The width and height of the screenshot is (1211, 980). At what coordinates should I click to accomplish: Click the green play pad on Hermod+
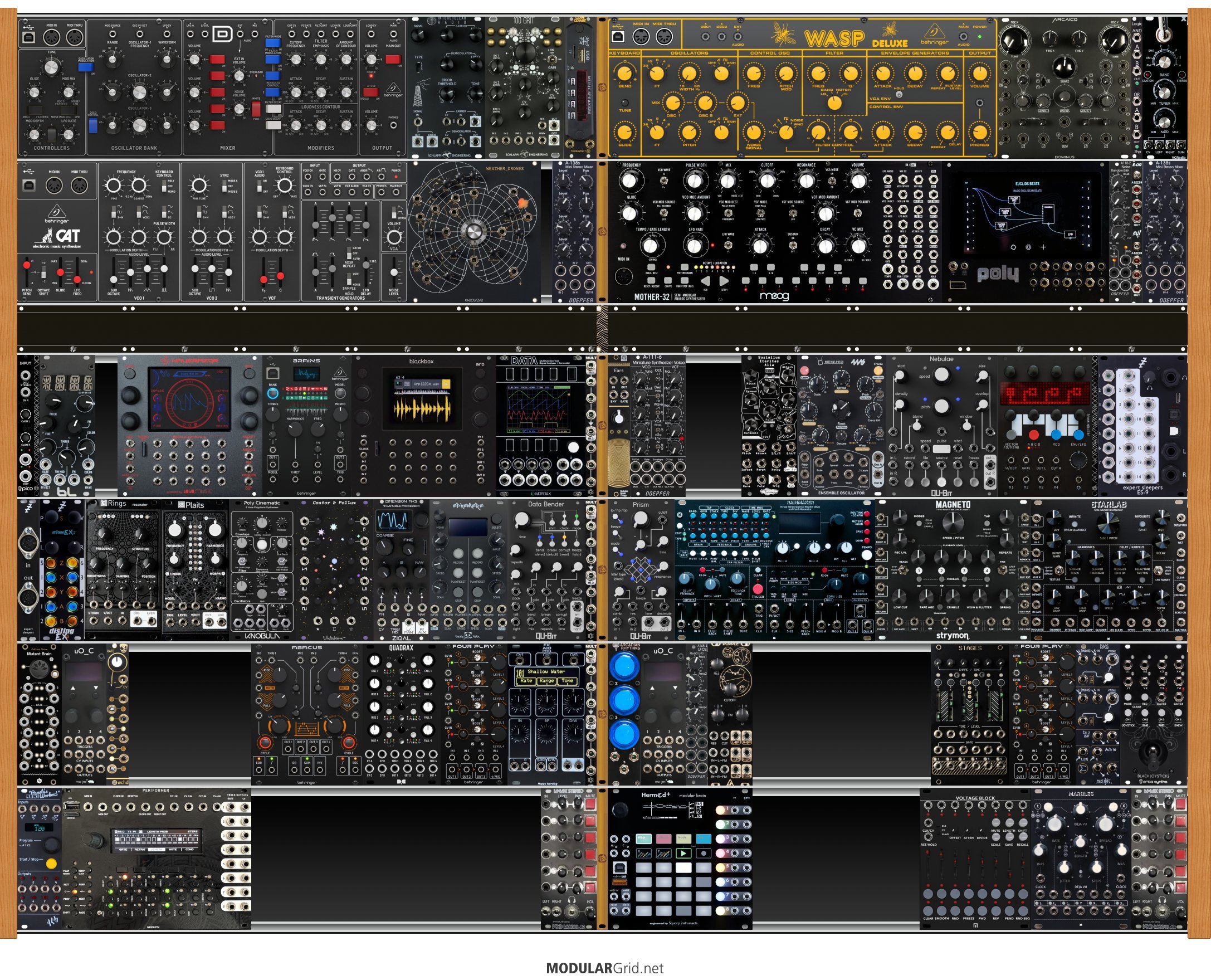(683, 853)
